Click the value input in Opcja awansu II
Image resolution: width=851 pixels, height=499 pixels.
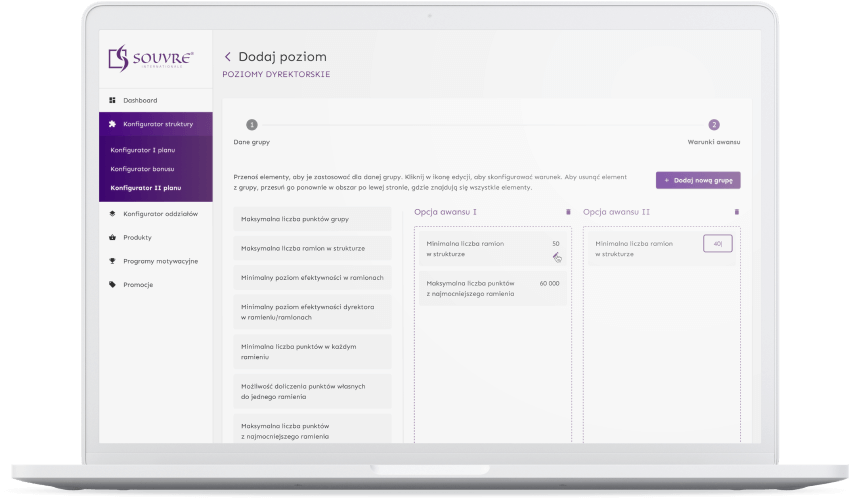717,244
